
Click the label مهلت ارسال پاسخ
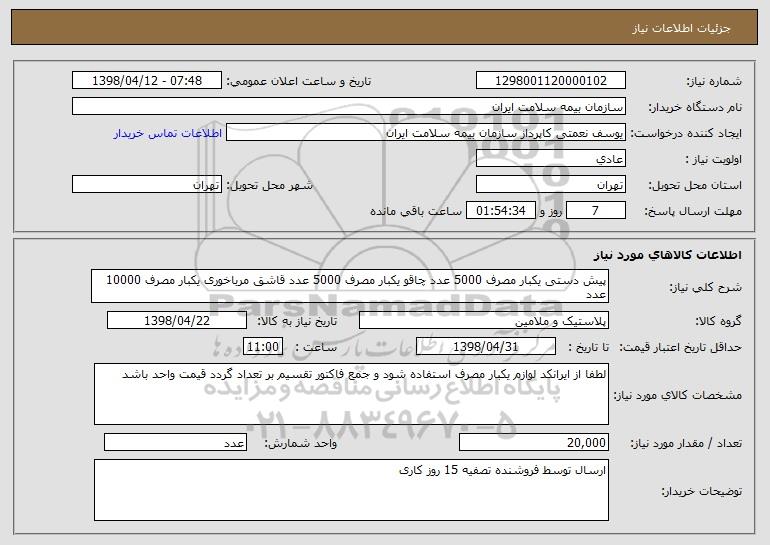[x=693, y=212]
